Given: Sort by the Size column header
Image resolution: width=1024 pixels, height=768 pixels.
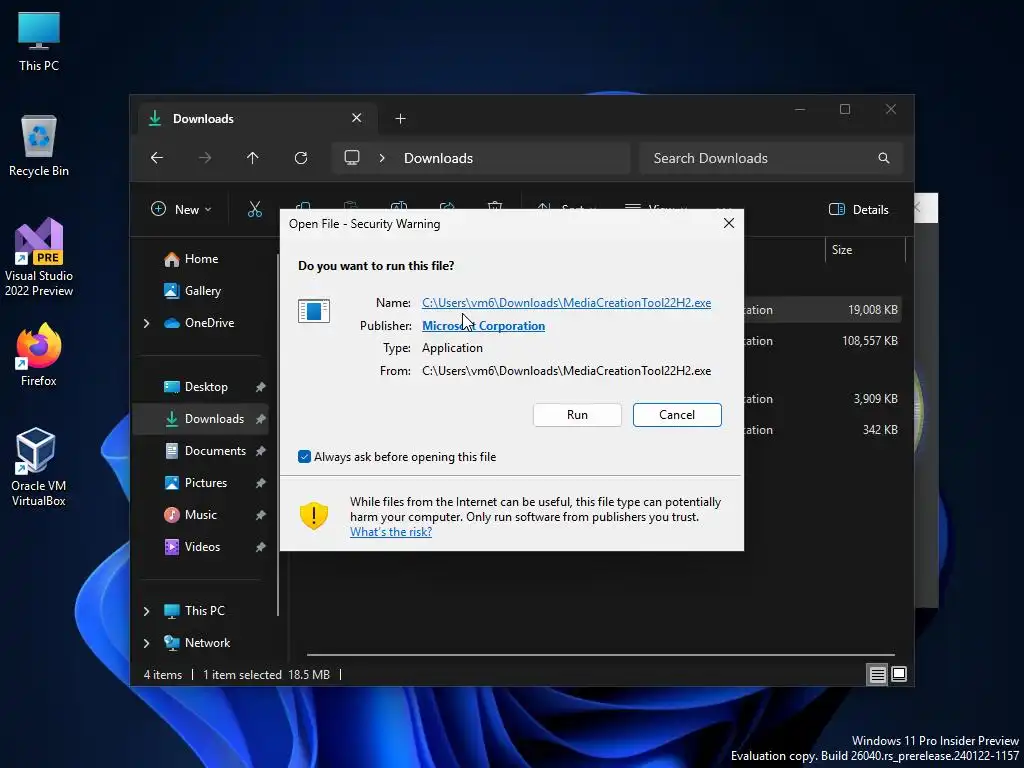Looking at the screenshot, I should pos(865,249).
